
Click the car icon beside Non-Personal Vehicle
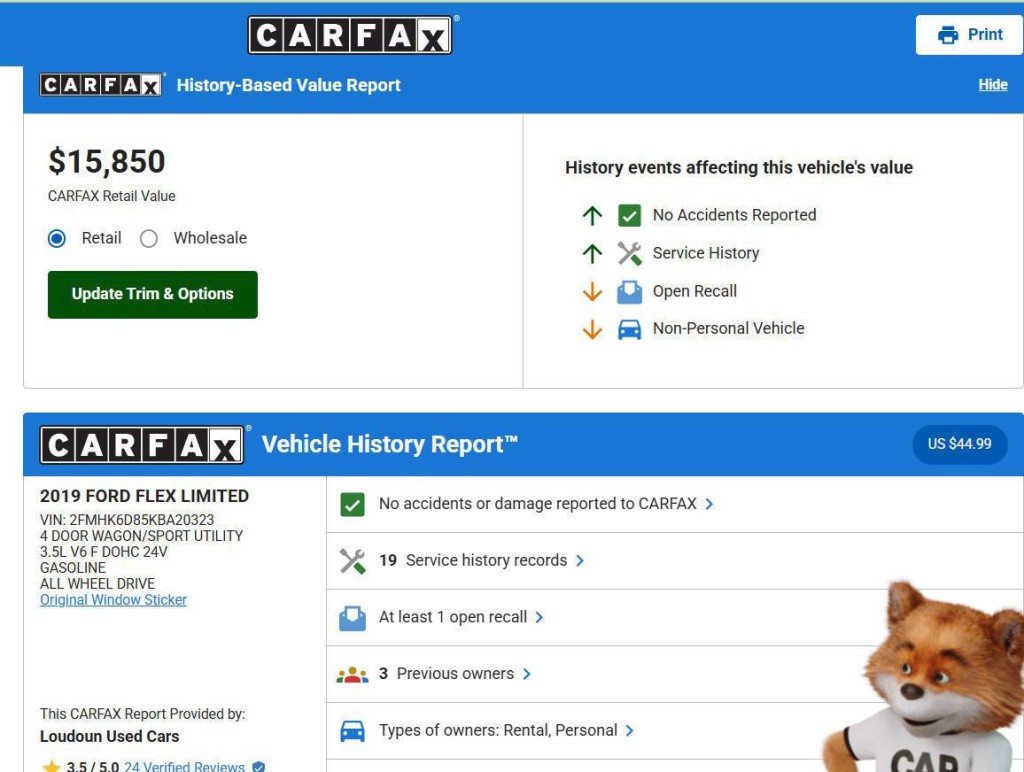[x=629, y=329]
